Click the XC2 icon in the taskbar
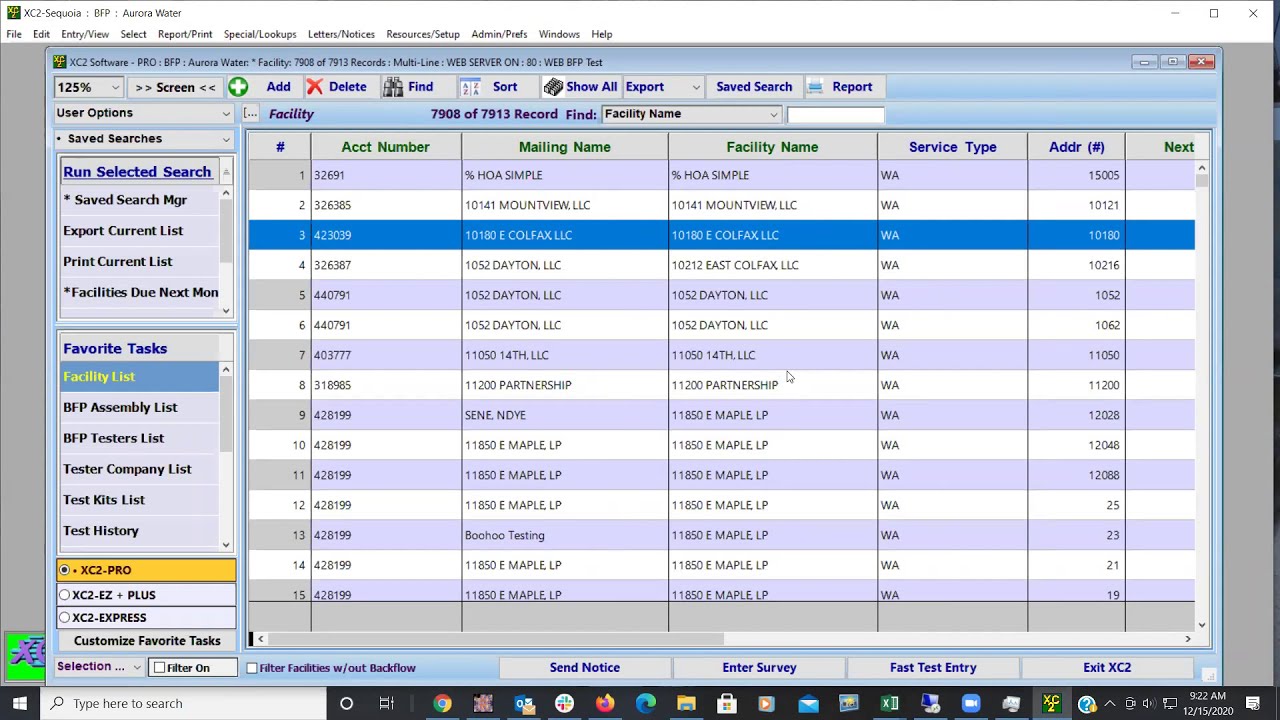 1051,703
